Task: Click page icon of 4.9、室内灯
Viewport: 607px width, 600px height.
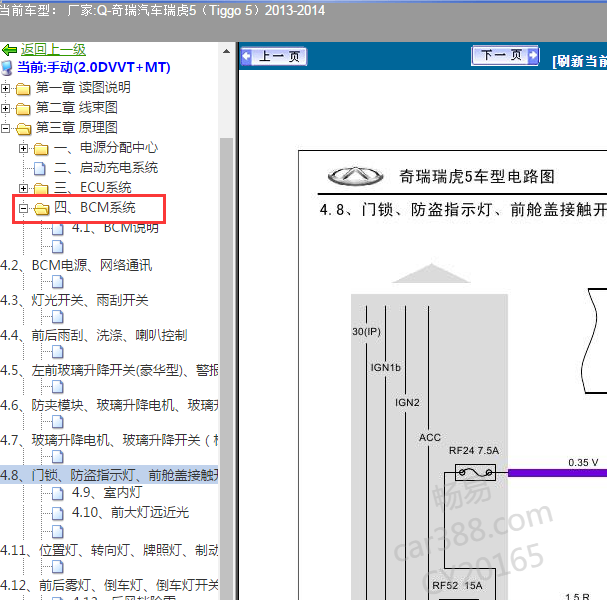Action: 58,494
